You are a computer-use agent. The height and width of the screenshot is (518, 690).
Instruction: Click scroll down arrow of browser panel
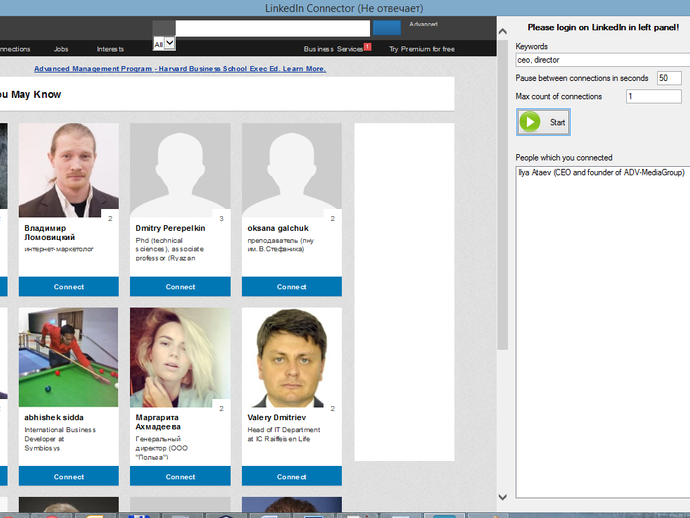pos(503,497)
